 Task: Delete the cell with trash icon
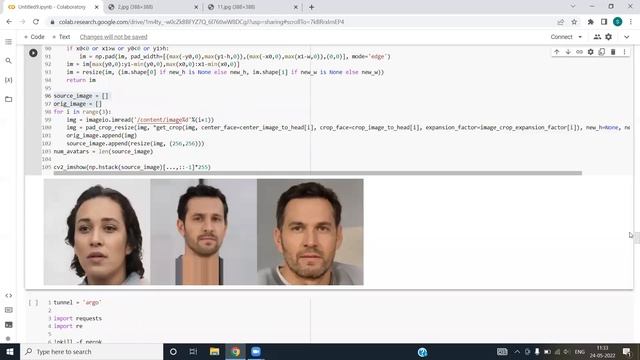613,52
